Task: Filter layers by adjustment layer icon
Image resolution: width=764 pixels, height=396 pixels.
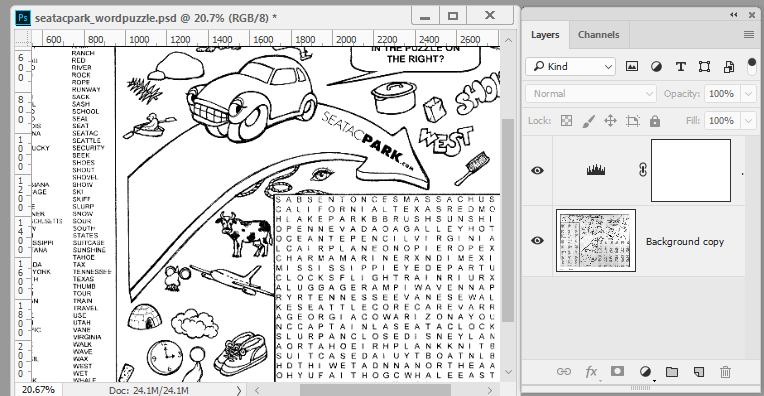Action: tap(656, 67)
